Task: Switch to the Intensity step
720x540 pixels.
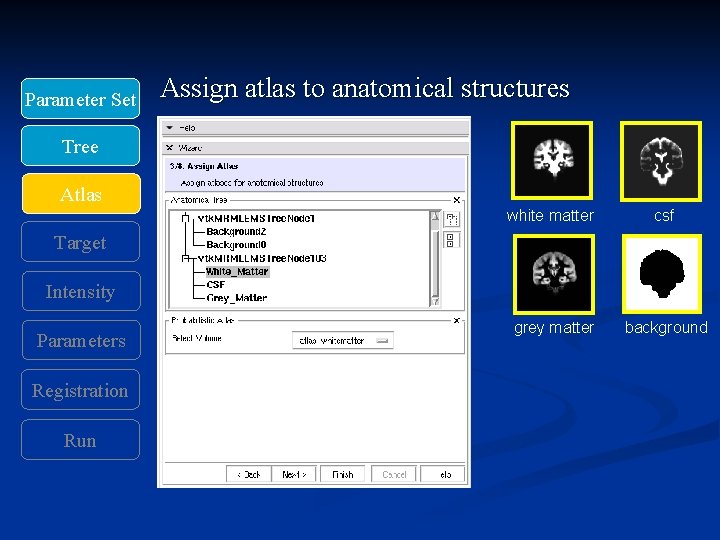Action: (x=81, y=291)
